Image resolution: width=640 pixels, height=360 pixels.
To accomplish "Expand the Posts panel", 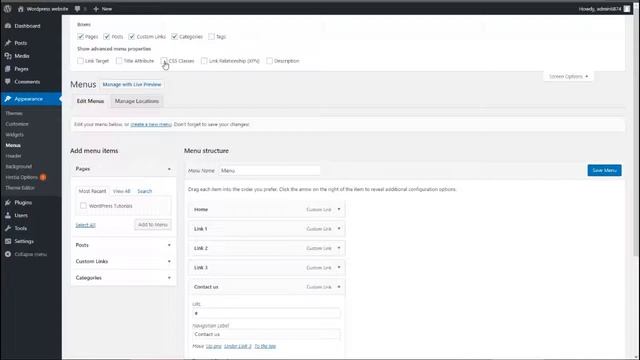I will [123, 245].
